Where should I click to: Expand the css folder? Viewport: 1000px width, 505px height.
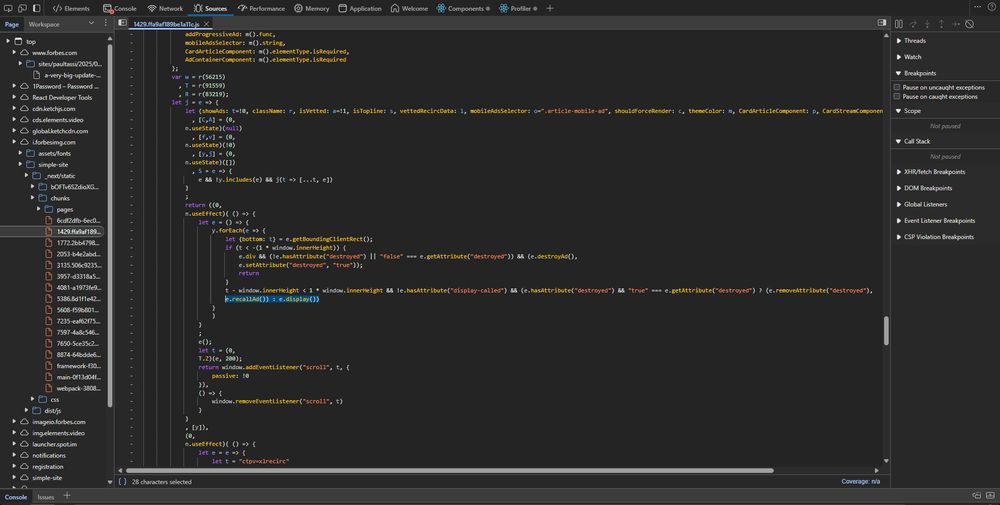pos(33,400)
